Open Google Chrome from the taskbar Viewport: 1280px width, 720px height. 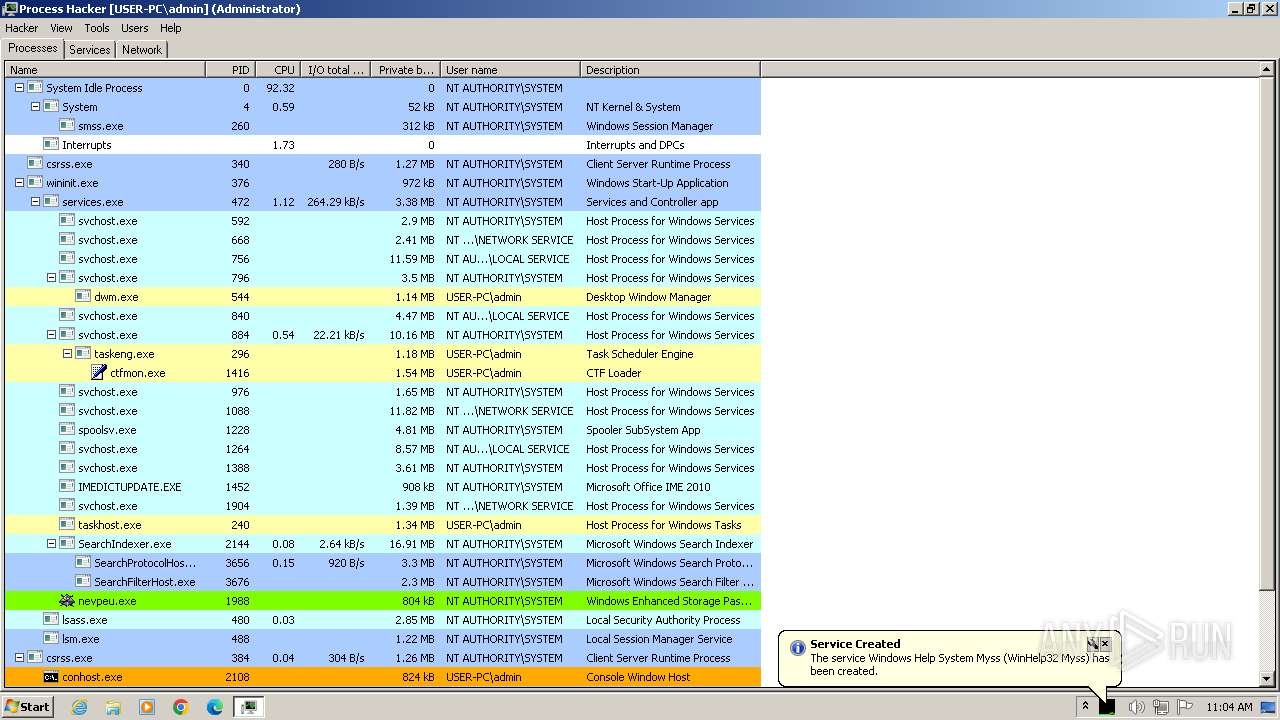pyautogui.click(x=181, y=707)
